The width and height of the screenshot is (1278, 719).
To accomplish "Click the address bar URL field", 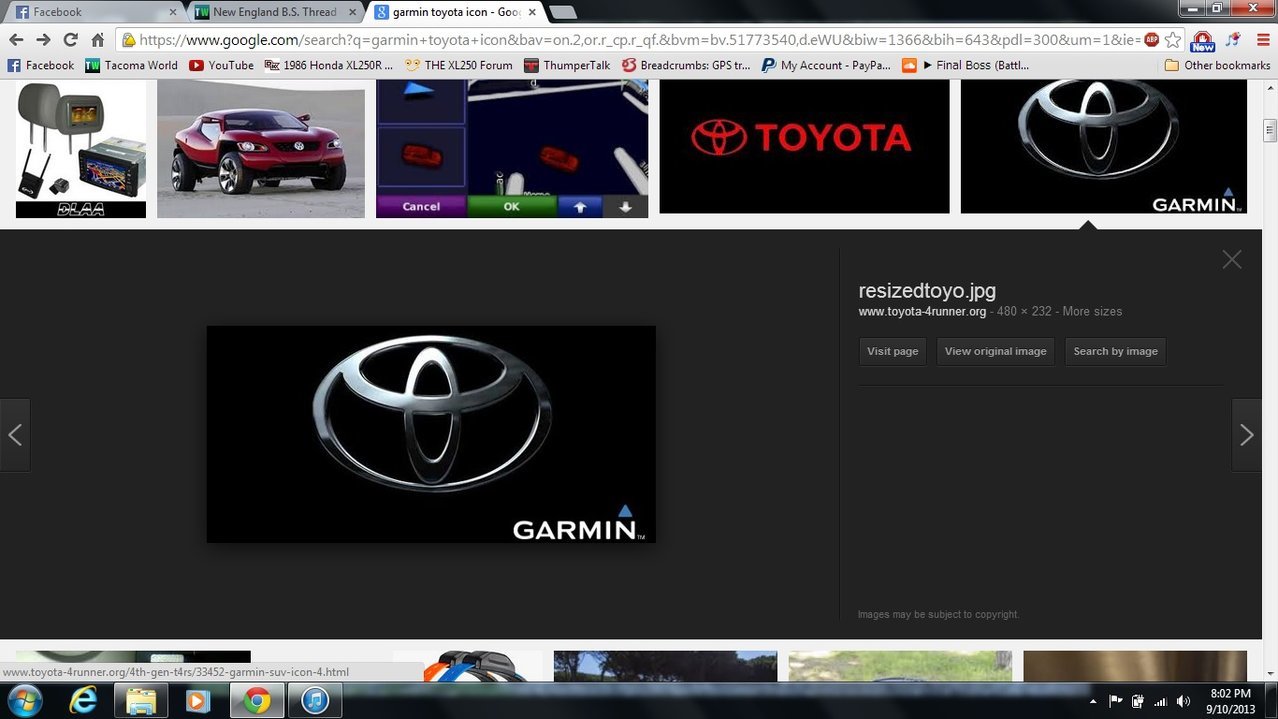I will (640, 40).
